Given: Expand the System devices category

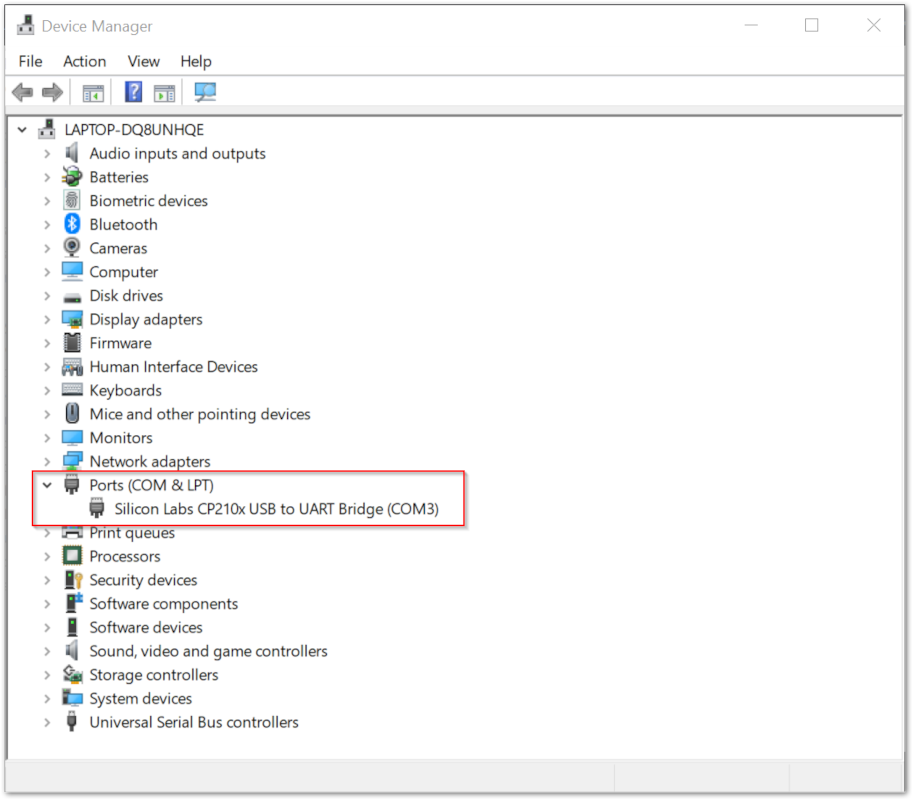Looking at the screenshot, I should point(48,698).
